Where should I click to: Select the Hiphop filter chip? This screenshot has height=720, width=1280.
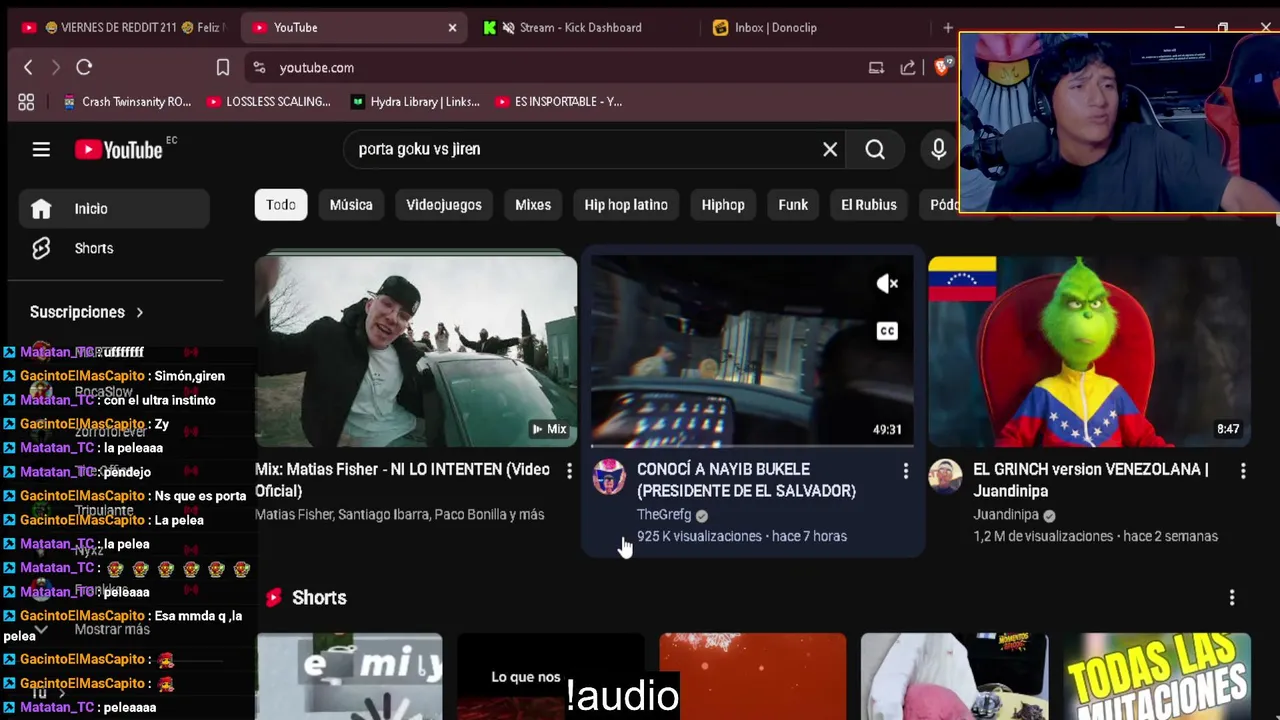coord(723,205)
